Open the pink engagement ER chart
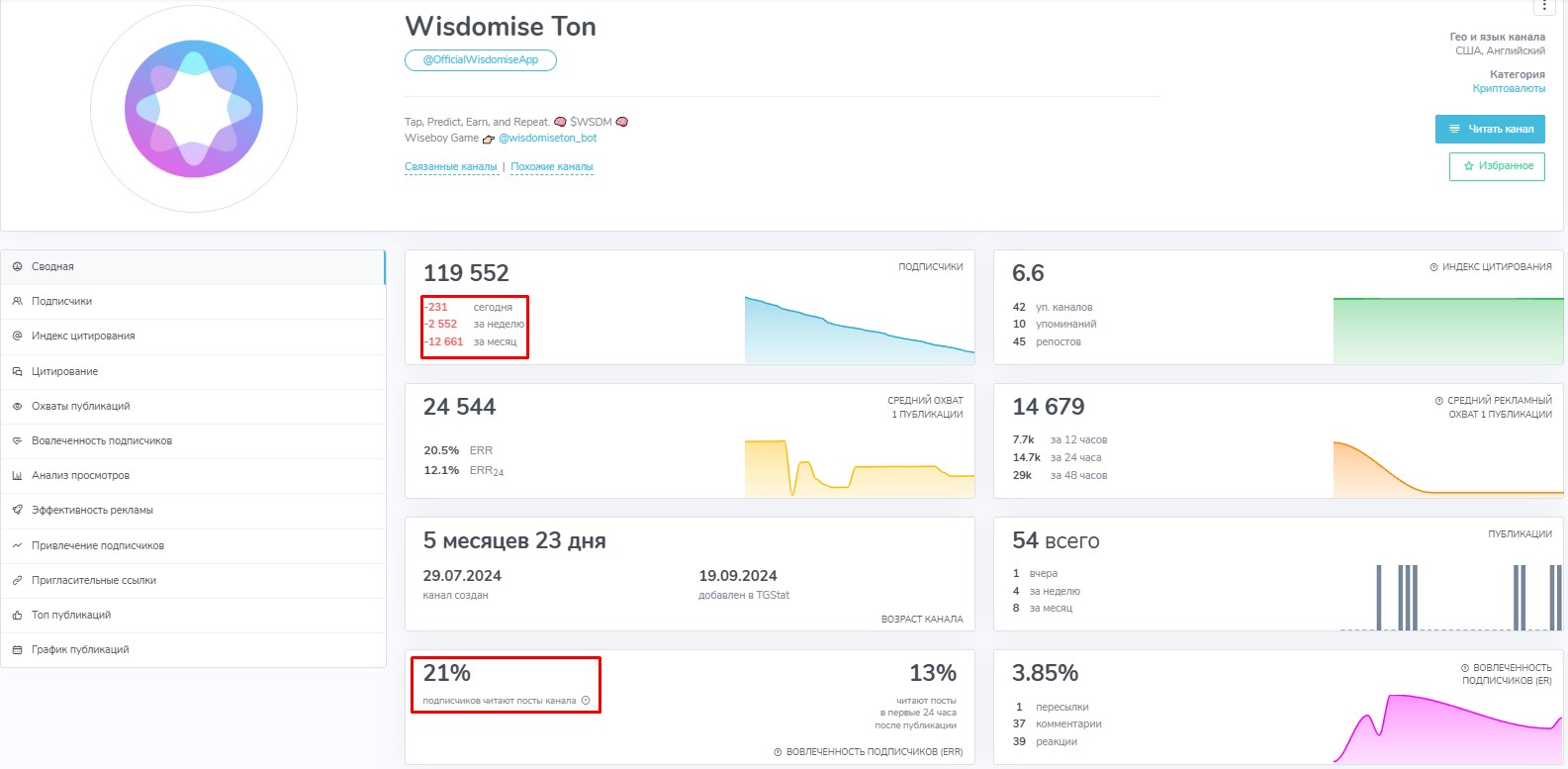 pos(1448,728)
